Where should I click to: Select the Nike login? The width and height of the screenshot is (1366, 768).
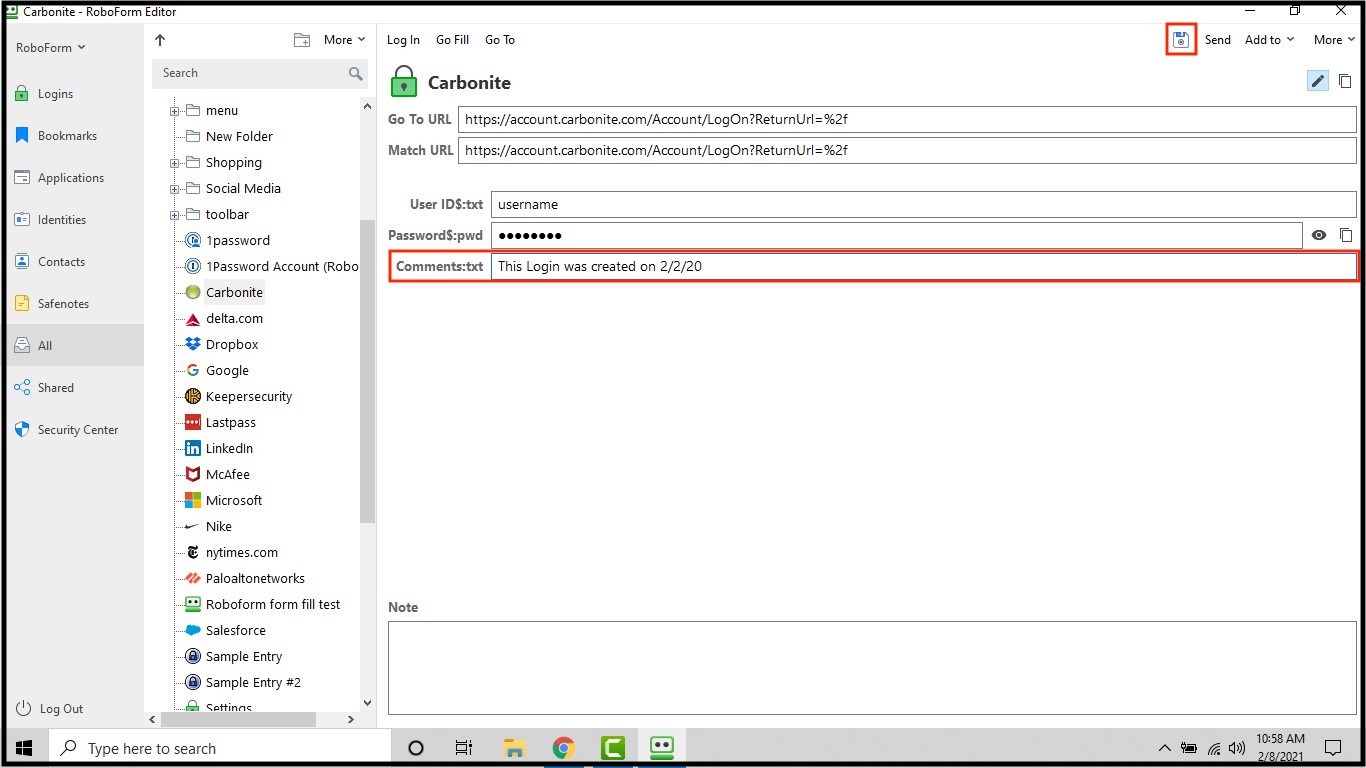click(x=218, y=527)
